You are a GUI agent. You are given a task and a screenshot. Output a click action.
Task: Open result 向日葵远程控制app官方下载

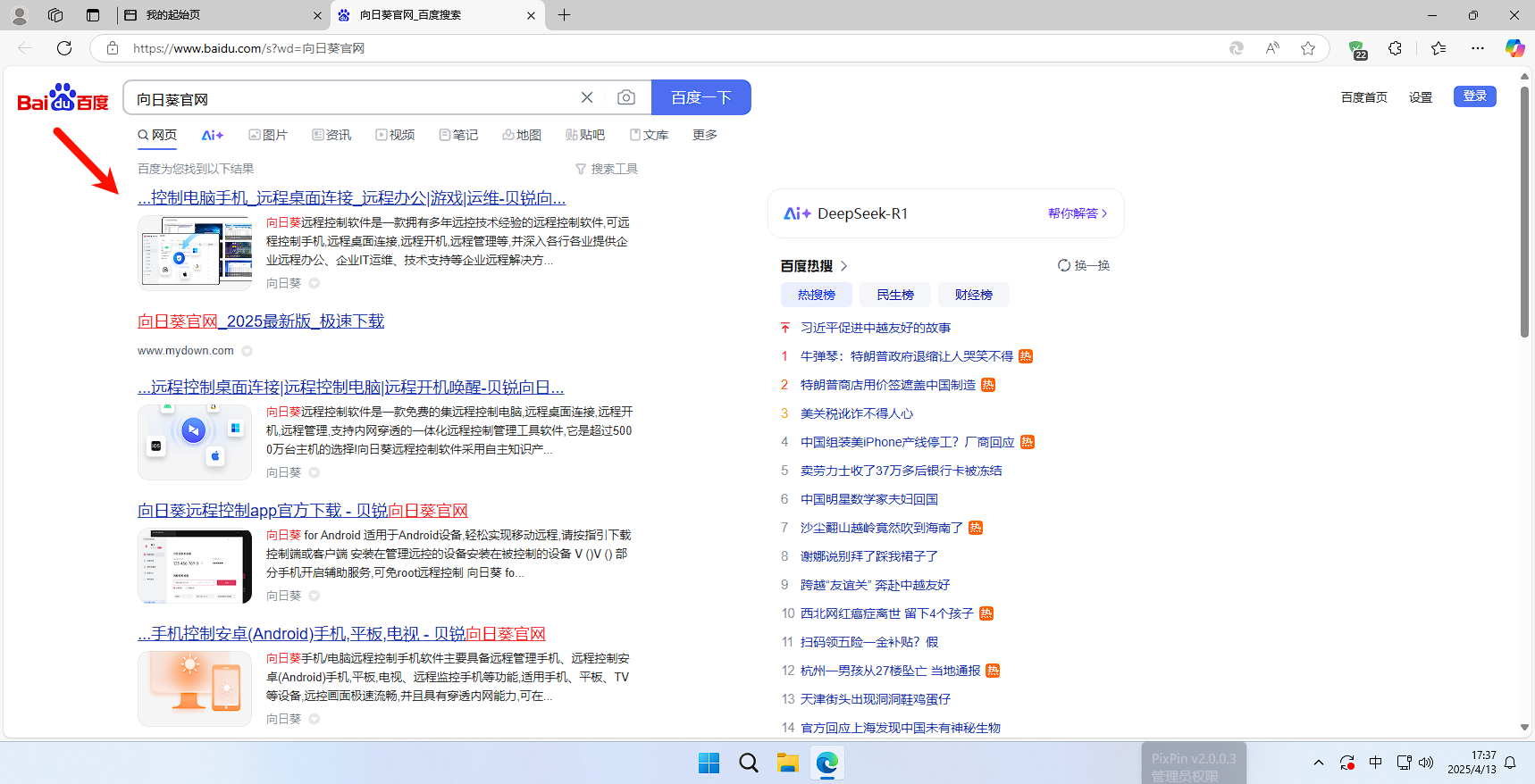coord(303,510)
